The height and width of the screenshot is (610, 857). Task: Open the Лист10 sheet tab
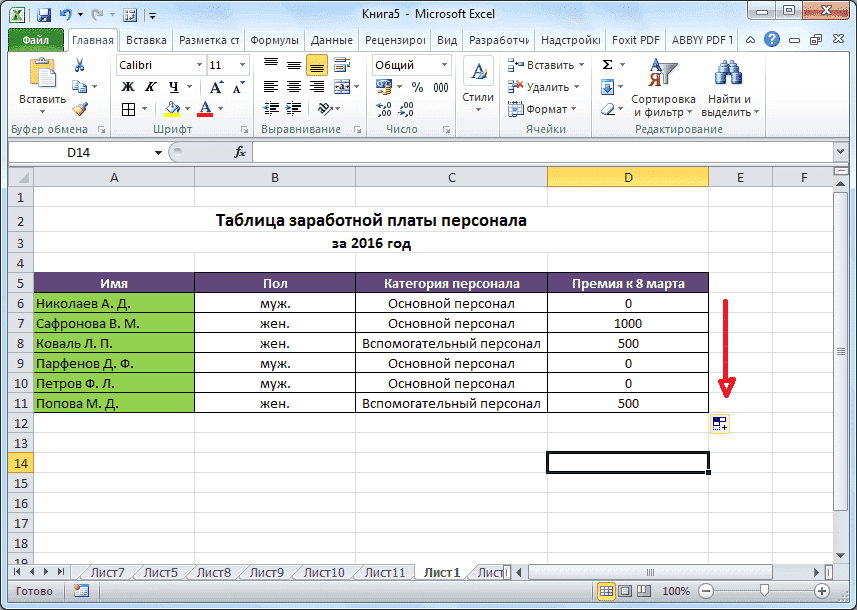(x=323, y=572)
